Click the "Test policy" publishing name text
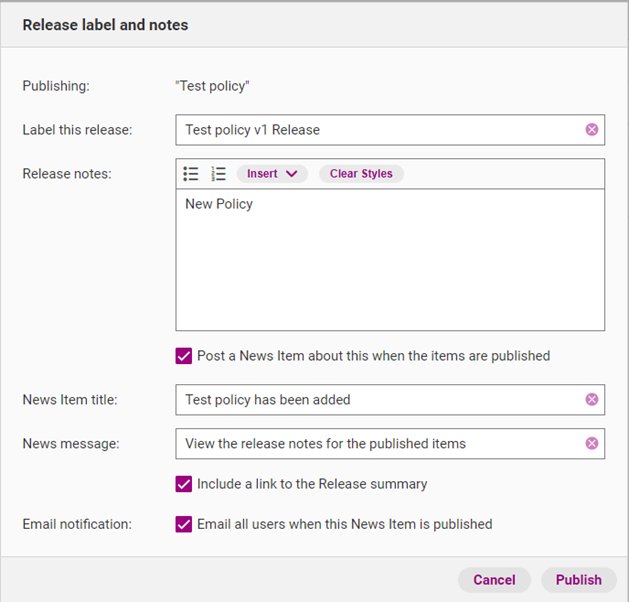The height and width of the screenshot is (602, 629). click(212, 86)
